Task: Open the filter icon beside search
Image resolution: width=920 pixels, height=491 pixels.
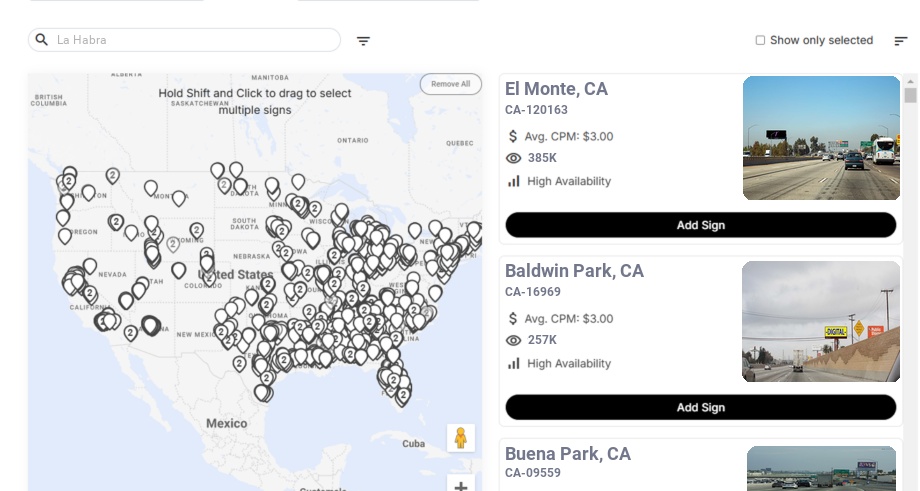Action: (x=363, y=41)
